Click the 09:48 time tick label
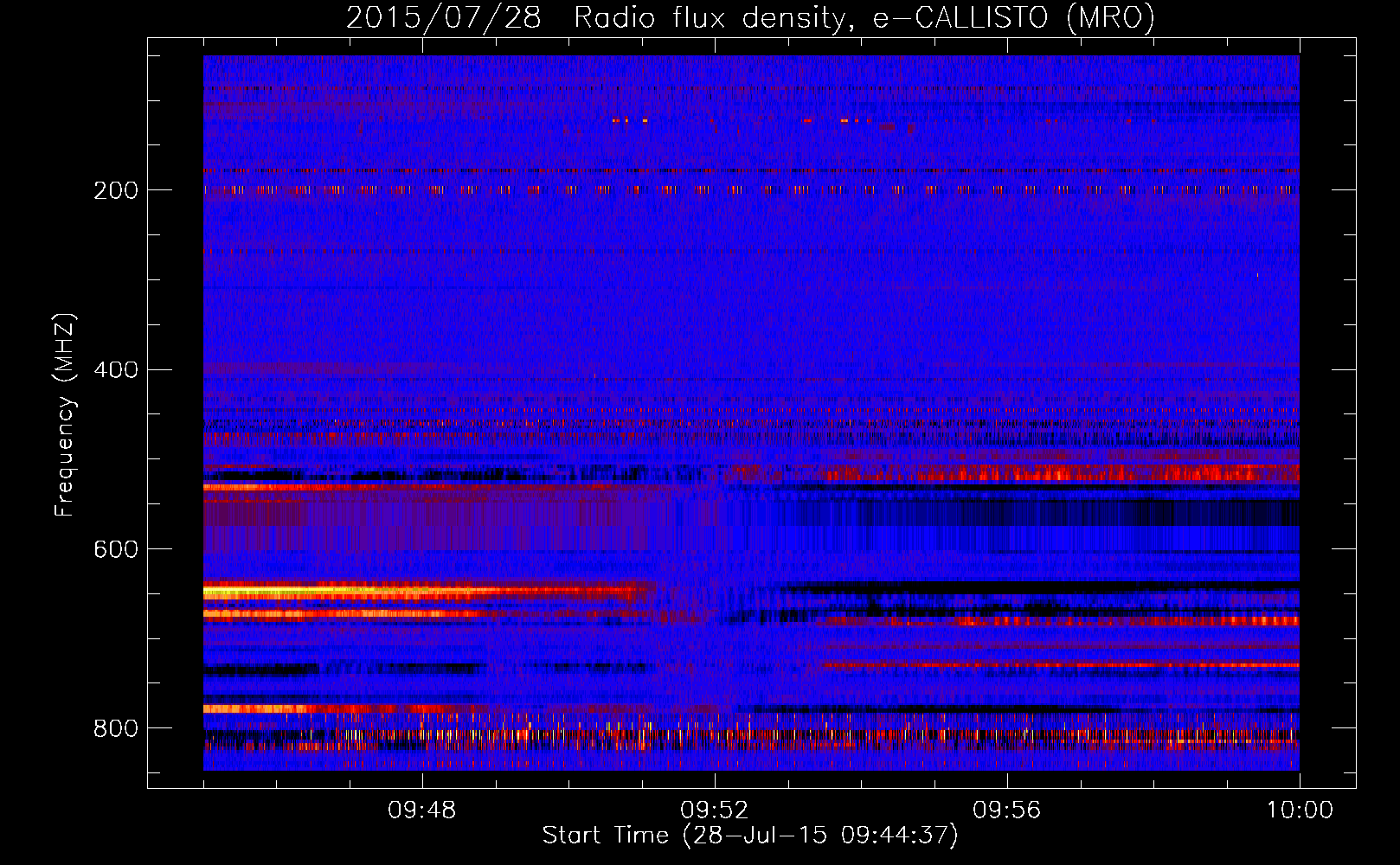The height and width of the screenshot is (865, 1400). click(x=422, y=811)
